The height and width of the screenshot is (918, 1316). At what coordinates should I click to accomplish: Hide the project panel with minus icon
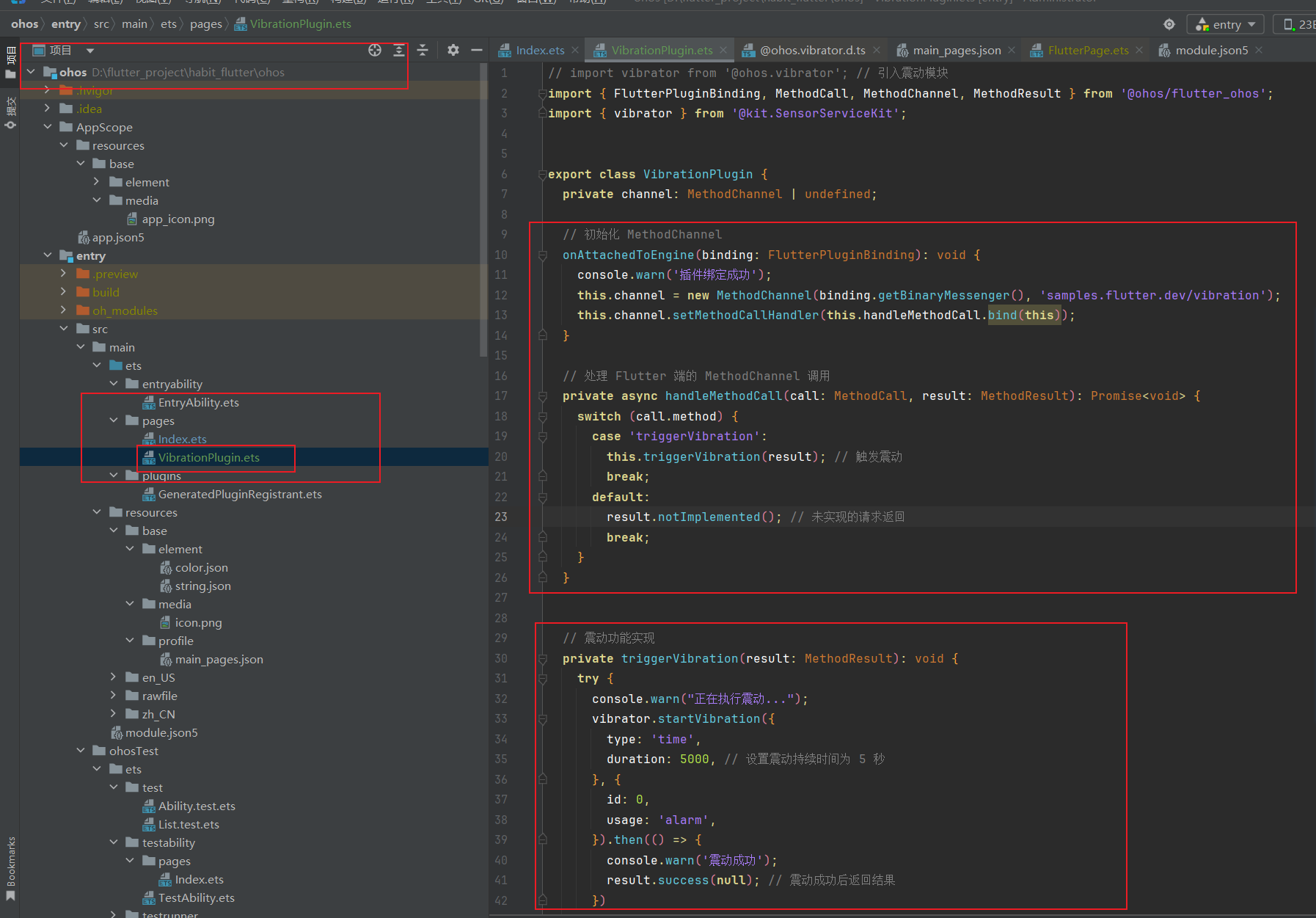(x=477, y=50)
